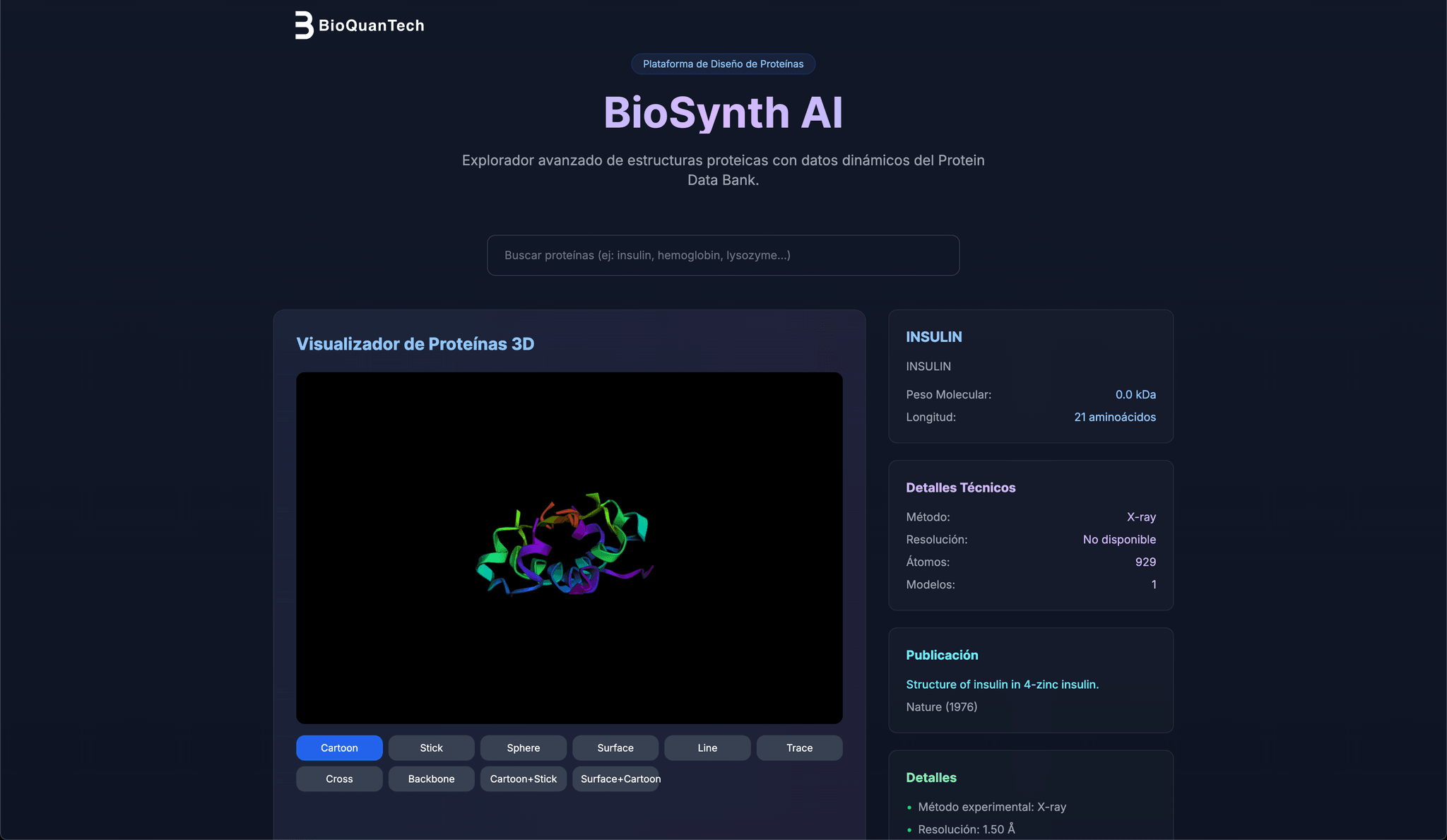Select the Surface rendering style
Image resolution: width=1447 pixels, height=840 pixels.
pyautogui.click(x=615, y=747)
